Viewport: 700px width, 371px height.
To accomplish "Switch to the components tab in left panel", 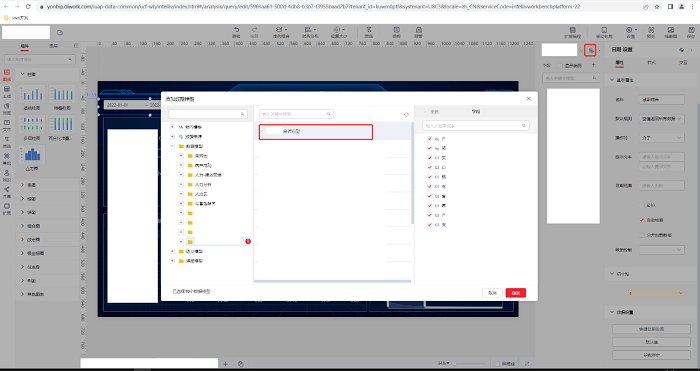I will pyautogui.click(x=25, y=46).
